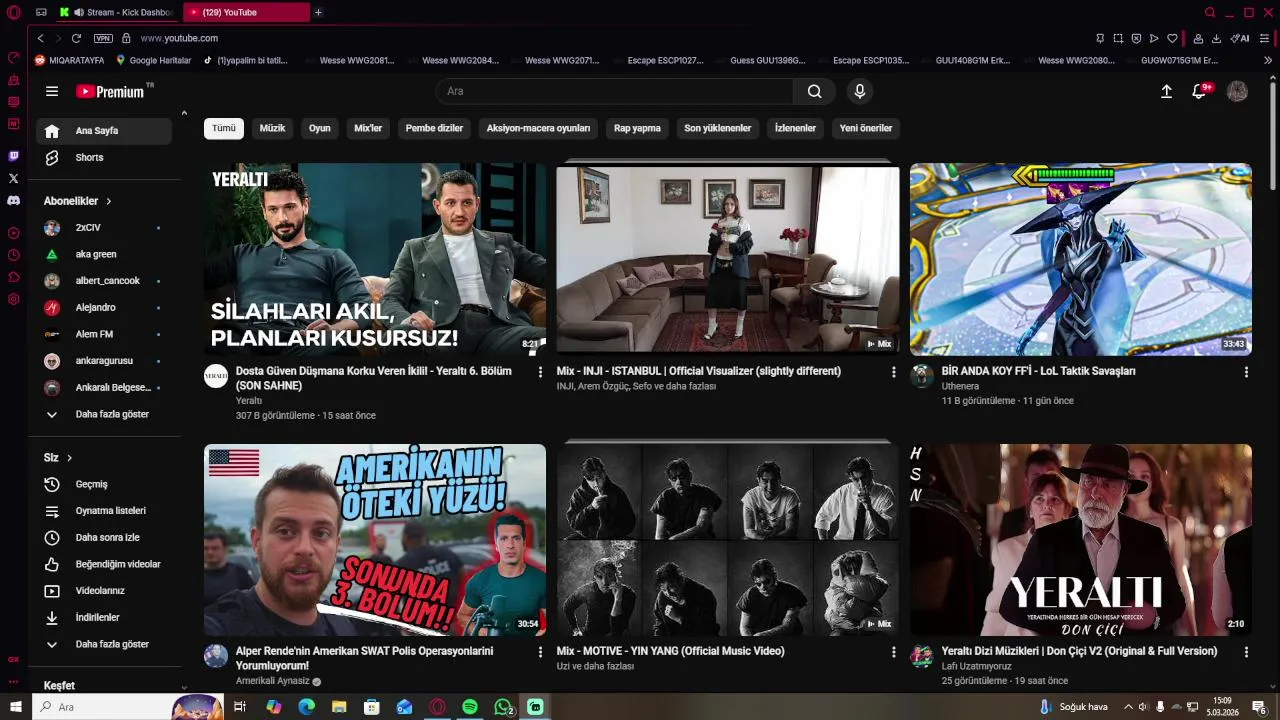Screen dimensions: 1280x720
Task: Select the Yeni öneriler chip
Action: [x=866, y=128]
